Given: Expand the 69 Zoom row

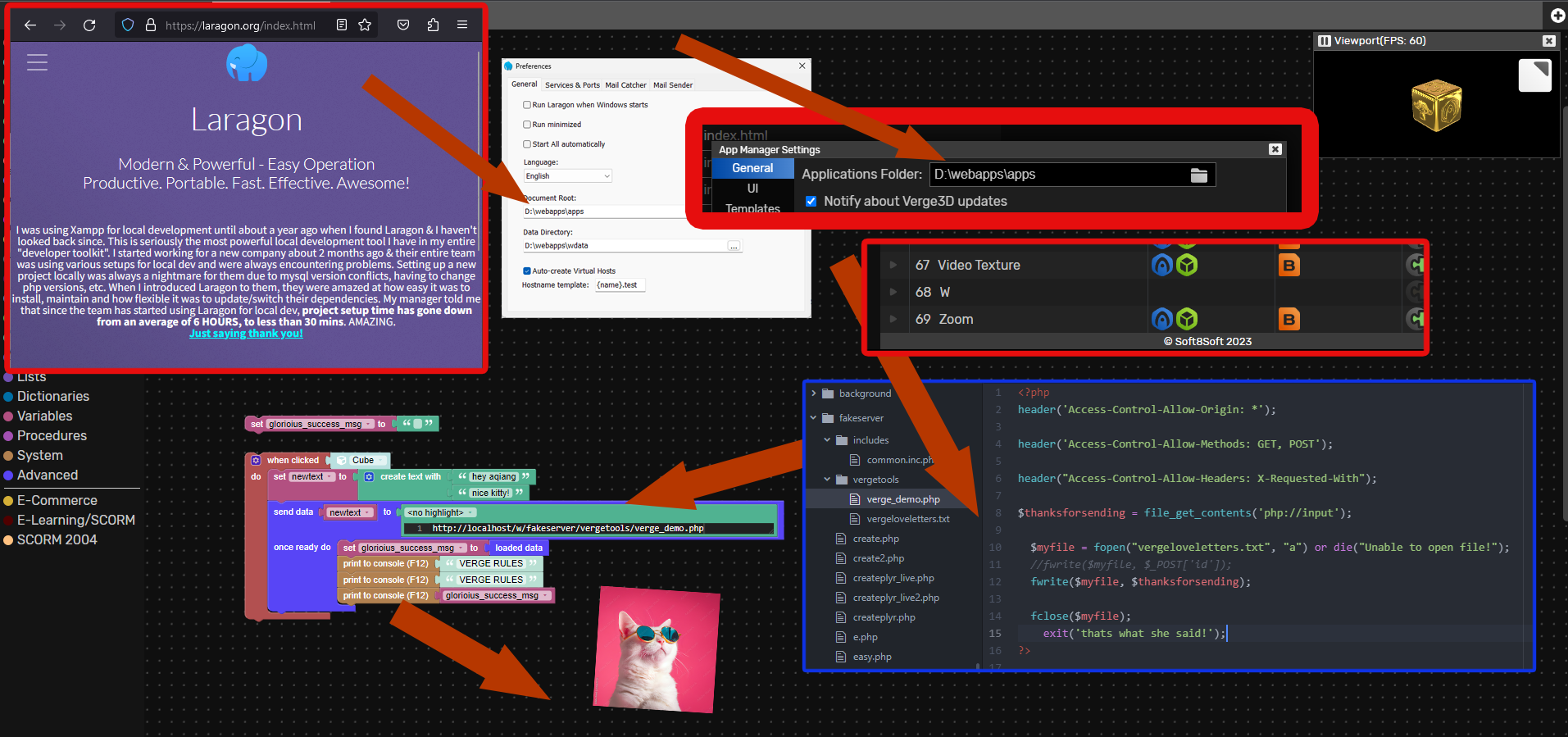Looking at the screenshot, I should pyautogui.click(x=893, y=319).
